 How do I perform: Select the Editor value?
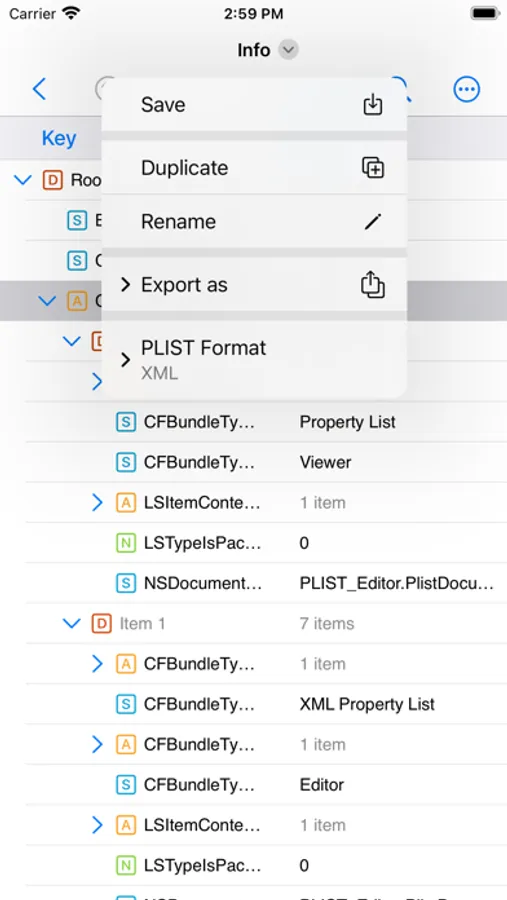(x=322, y=785)
